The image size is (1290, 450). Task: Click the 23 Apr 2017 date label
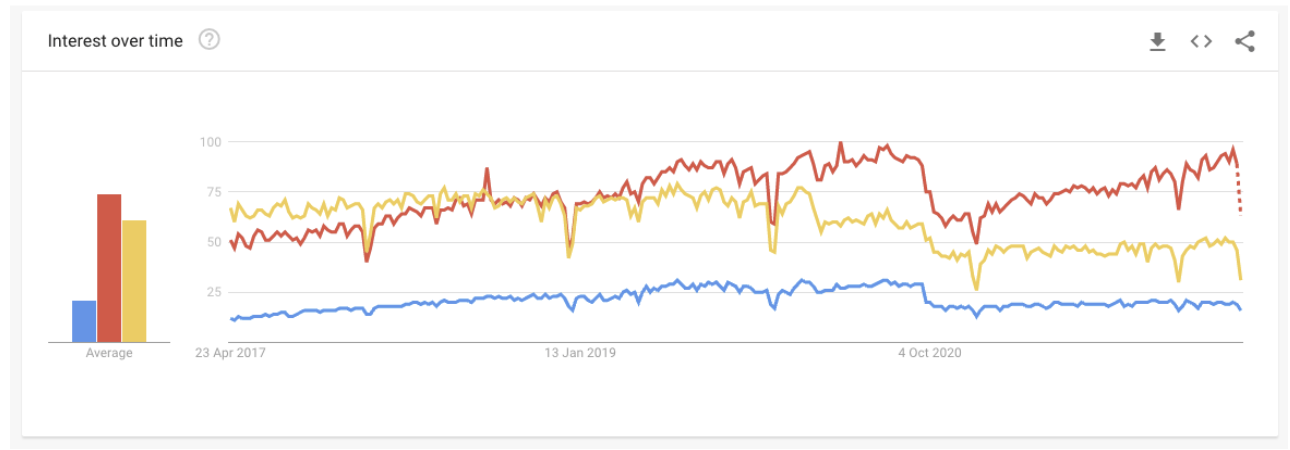click(231, 353)
